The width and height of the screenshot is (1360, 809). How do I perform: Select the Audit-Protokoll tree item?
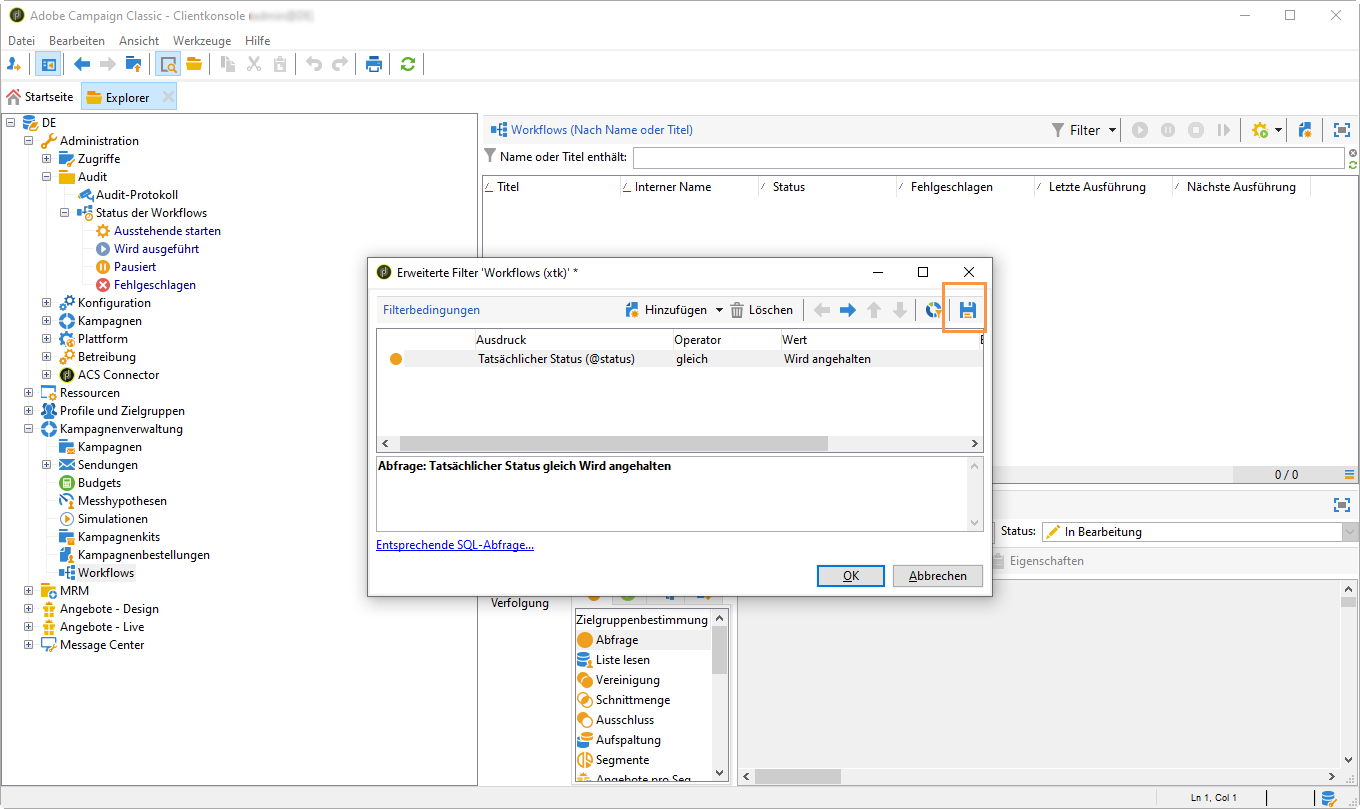tap(137, 195)
